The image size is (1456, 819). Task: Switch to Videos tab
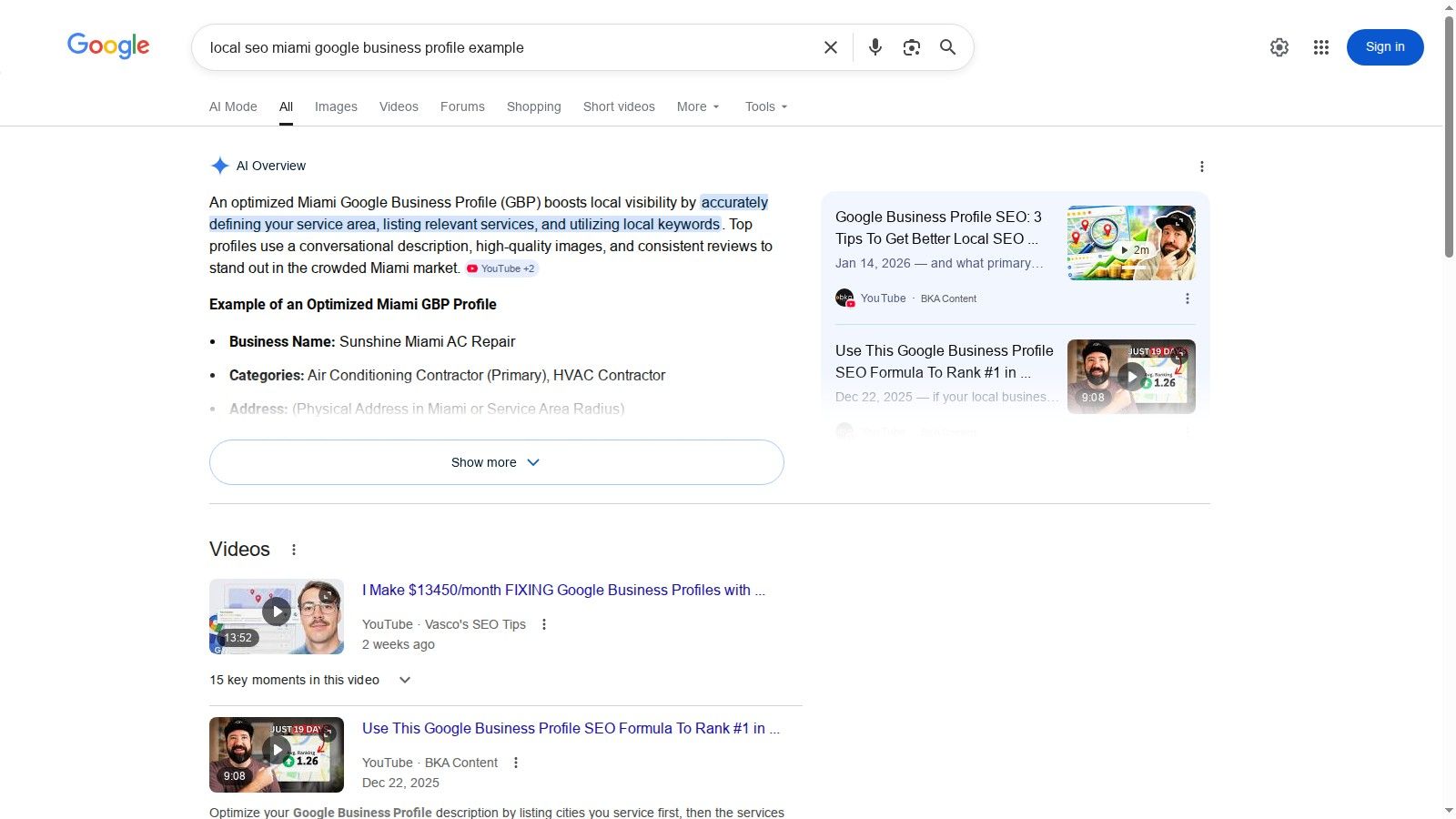(x=399, y=106)
